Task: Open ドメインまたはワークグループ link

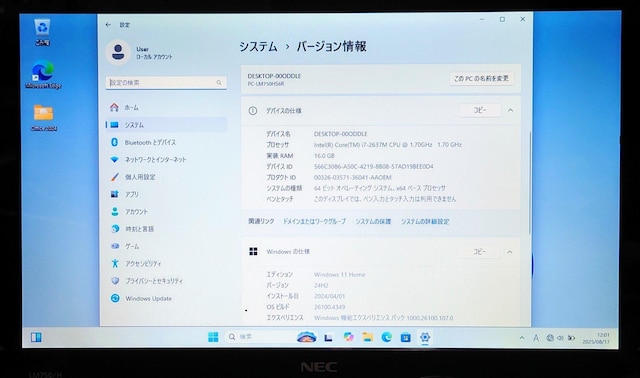Action: 314,221
